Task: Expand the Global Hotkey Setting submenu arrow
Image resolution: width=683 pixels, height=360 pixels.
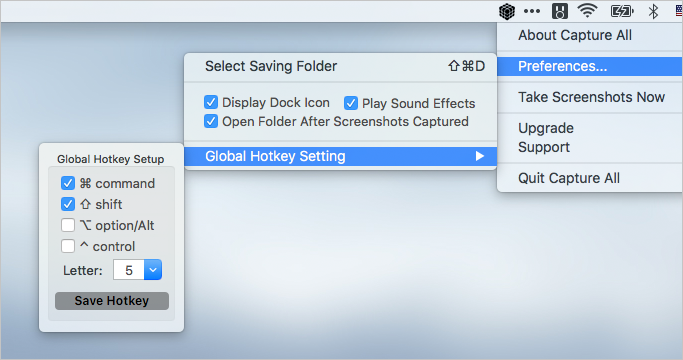Action: pyautogui.click(x=480, y=156)
